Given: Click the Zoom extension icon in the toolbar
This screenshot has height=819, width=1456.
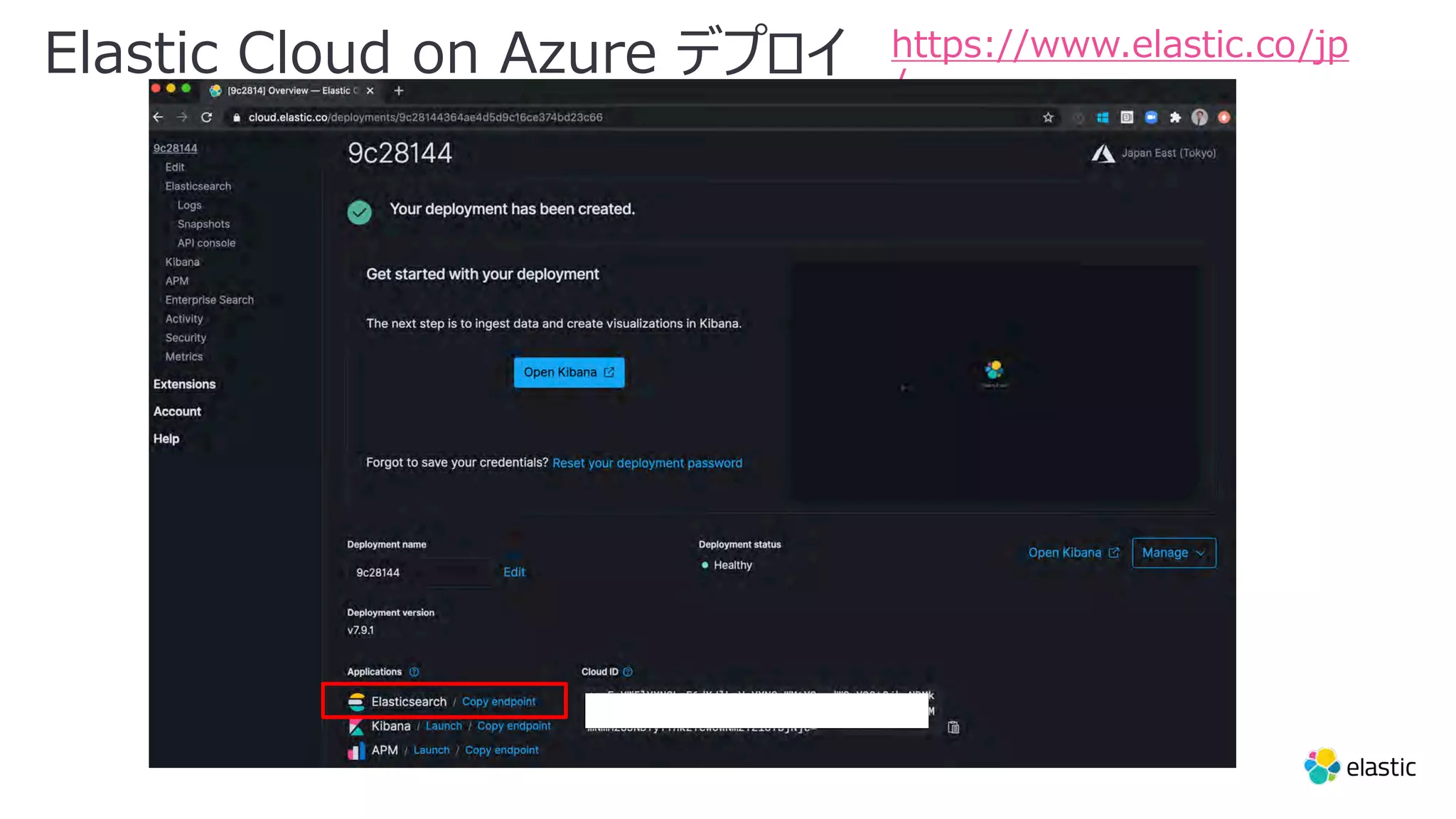Looking at the screenshot, I should [1151, 118].
